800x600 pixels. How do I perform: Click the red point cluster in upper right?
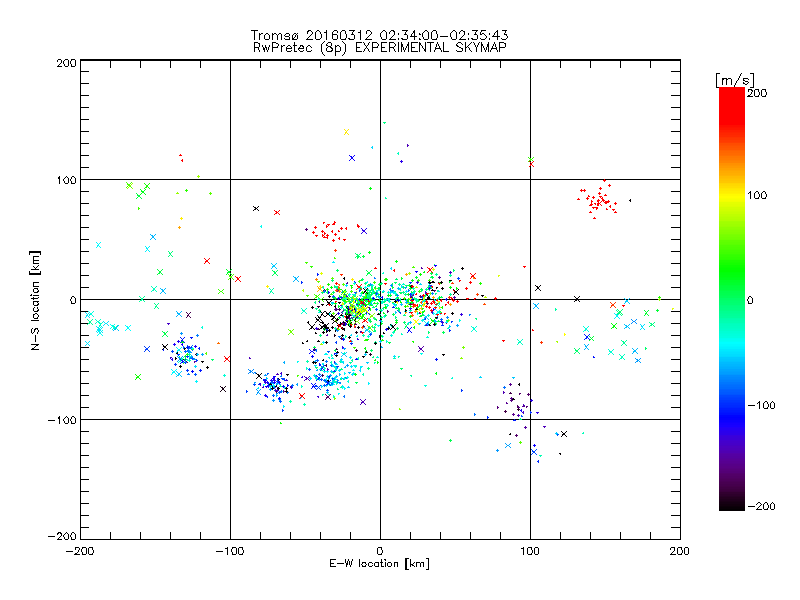(x=599, y=199)
